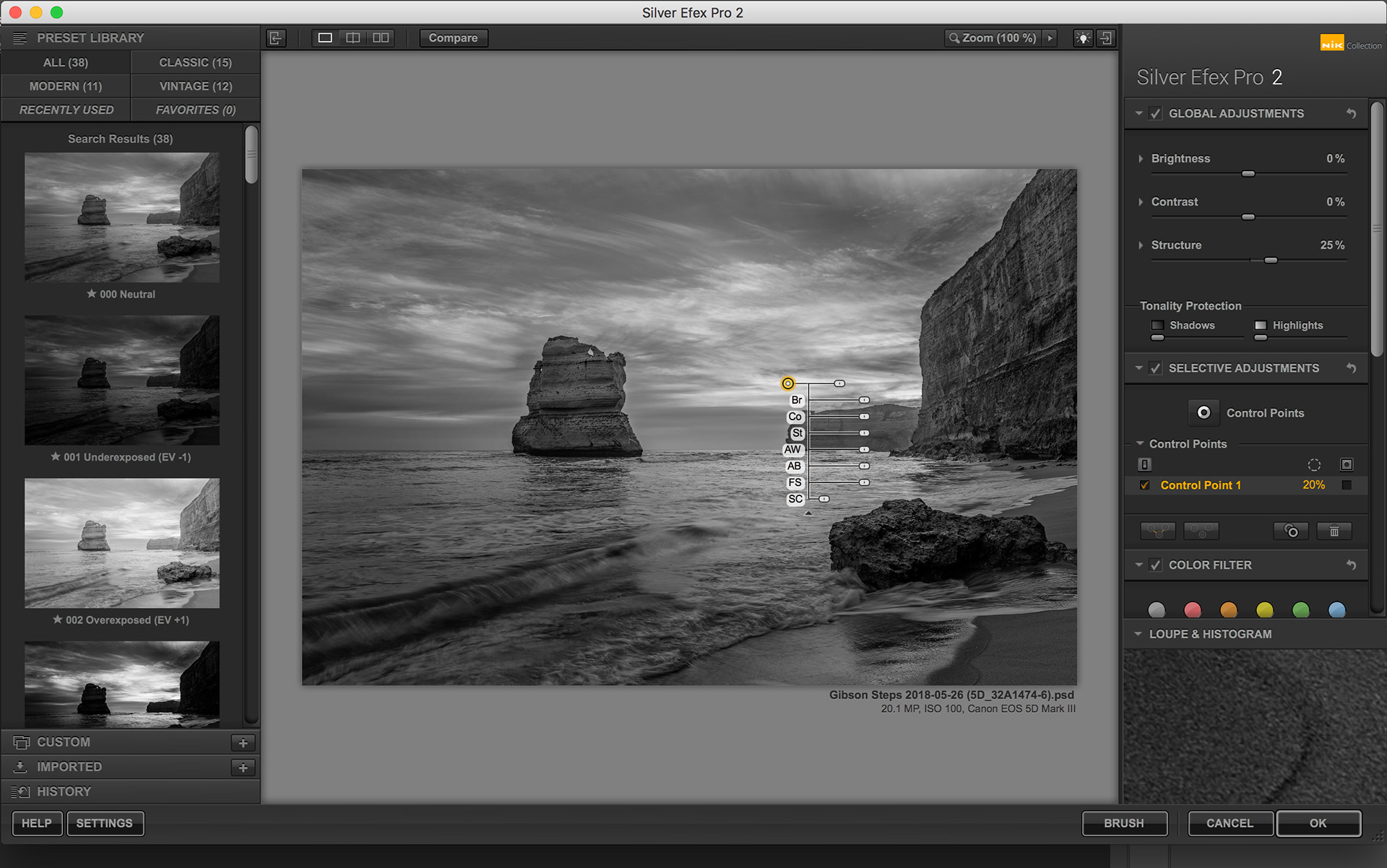Click the HELP button
1387x868 pixels.
pos(37,823)
